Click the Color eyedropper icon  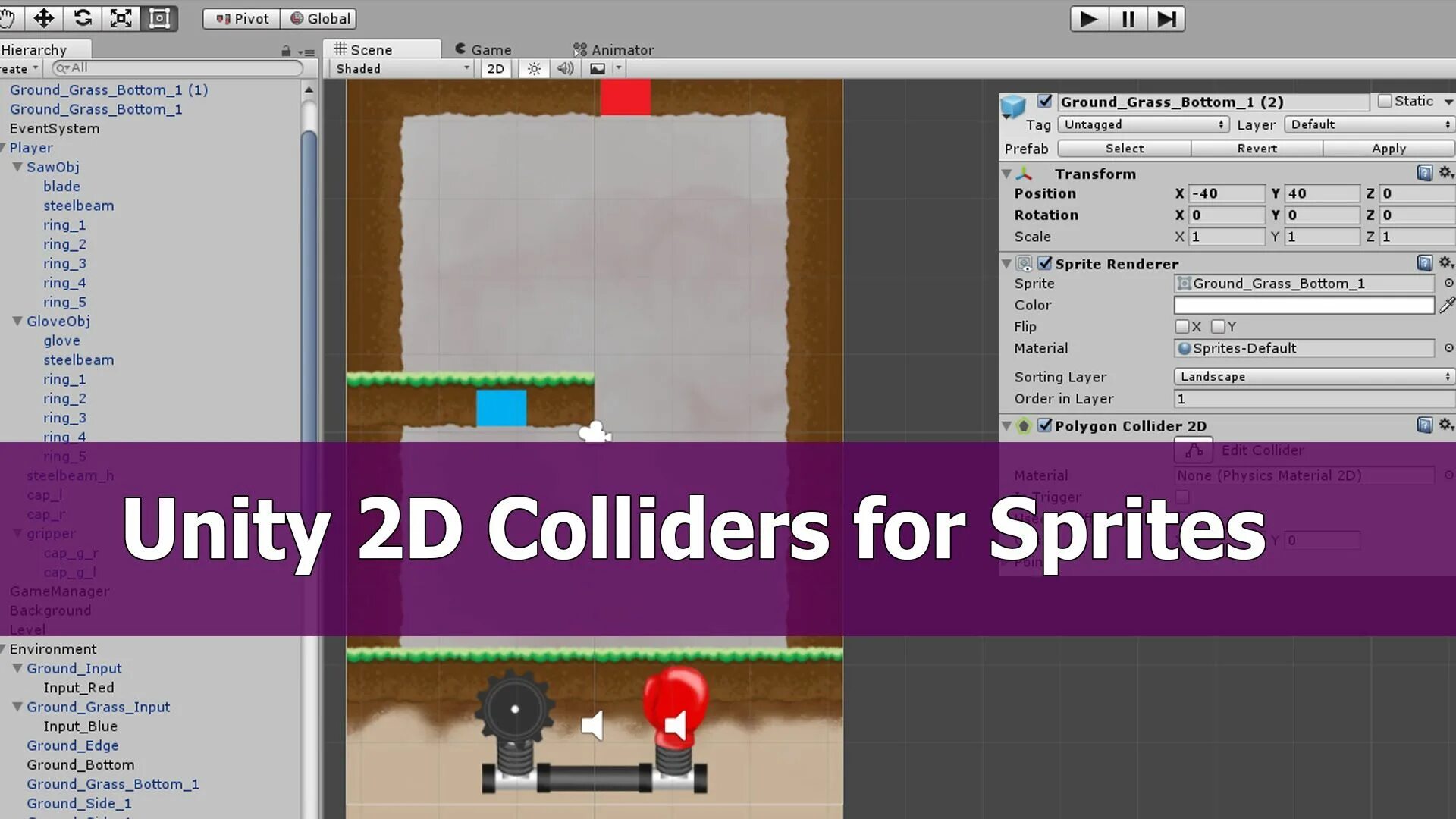click(x=1447, y=305)
